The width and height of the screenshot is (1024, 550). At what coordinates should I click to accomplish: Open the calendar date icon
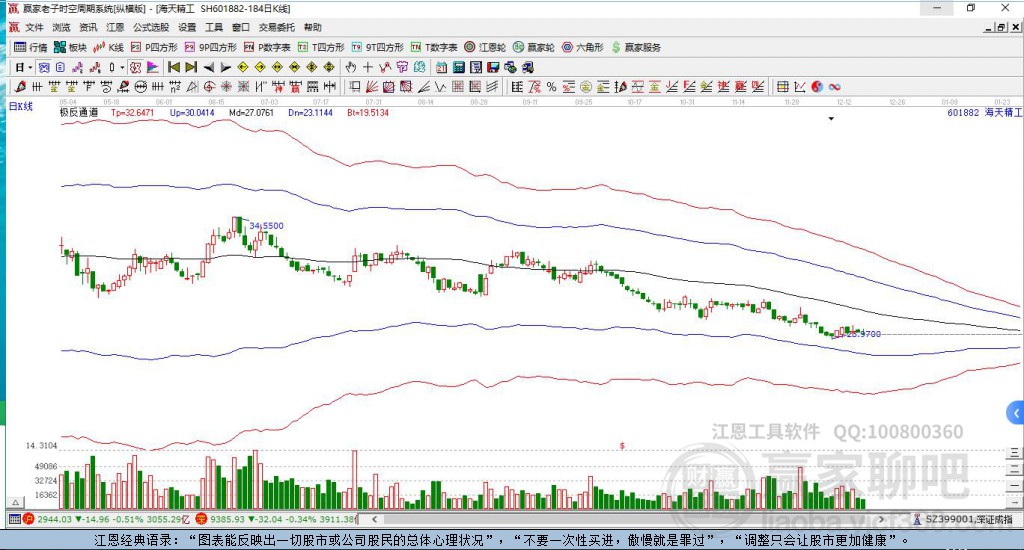point(441,67)
